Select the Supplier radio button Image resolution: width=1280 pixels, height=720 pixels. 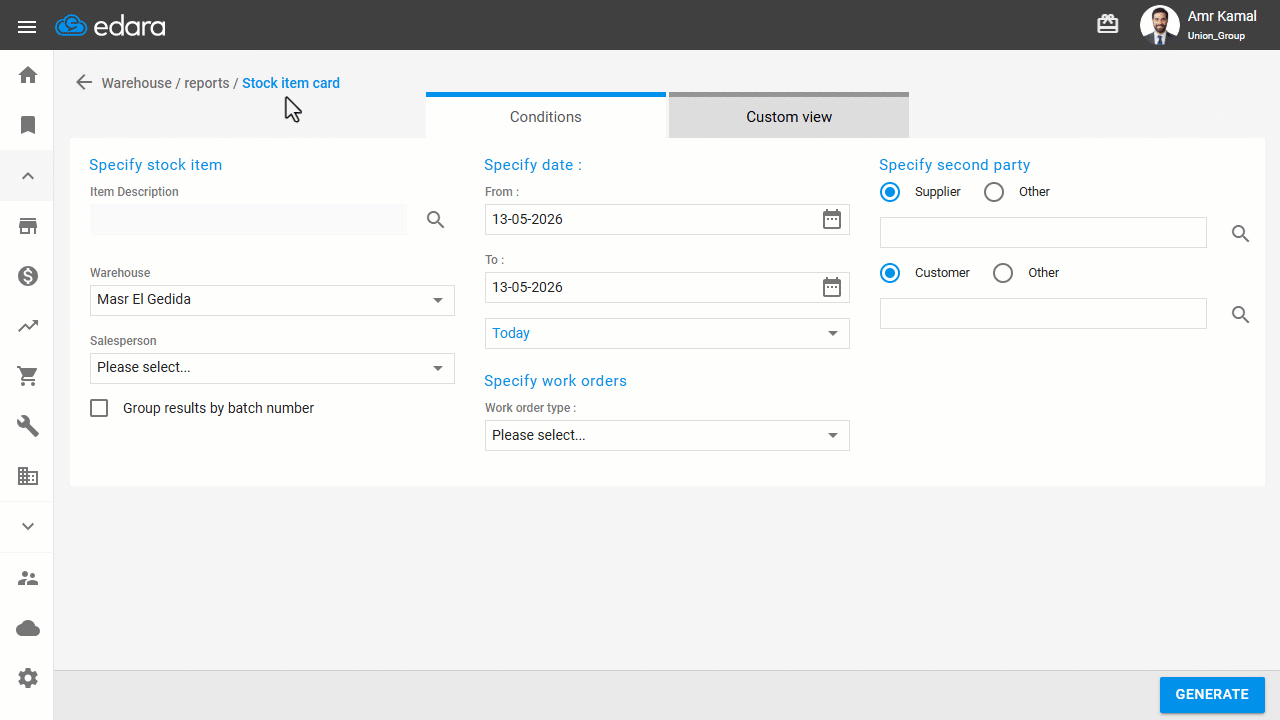click(x=890, y=192)
